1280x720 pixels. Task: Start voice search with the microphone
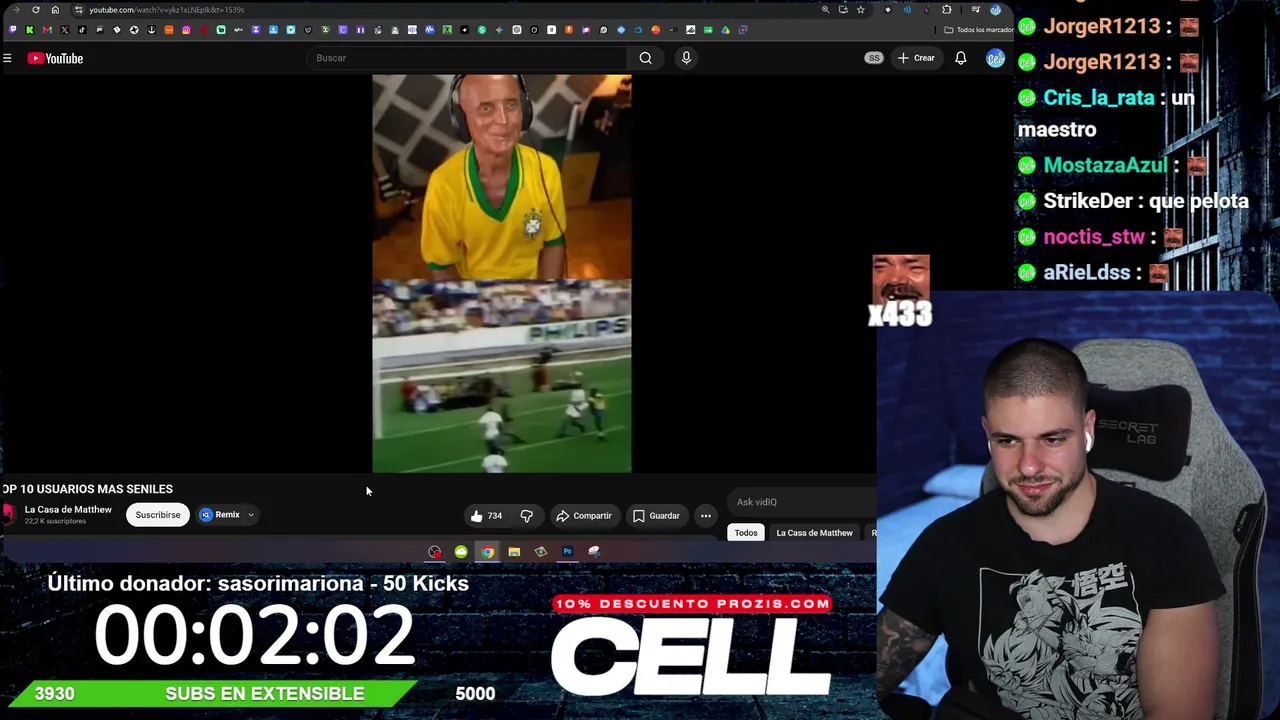tap(686, 58)
